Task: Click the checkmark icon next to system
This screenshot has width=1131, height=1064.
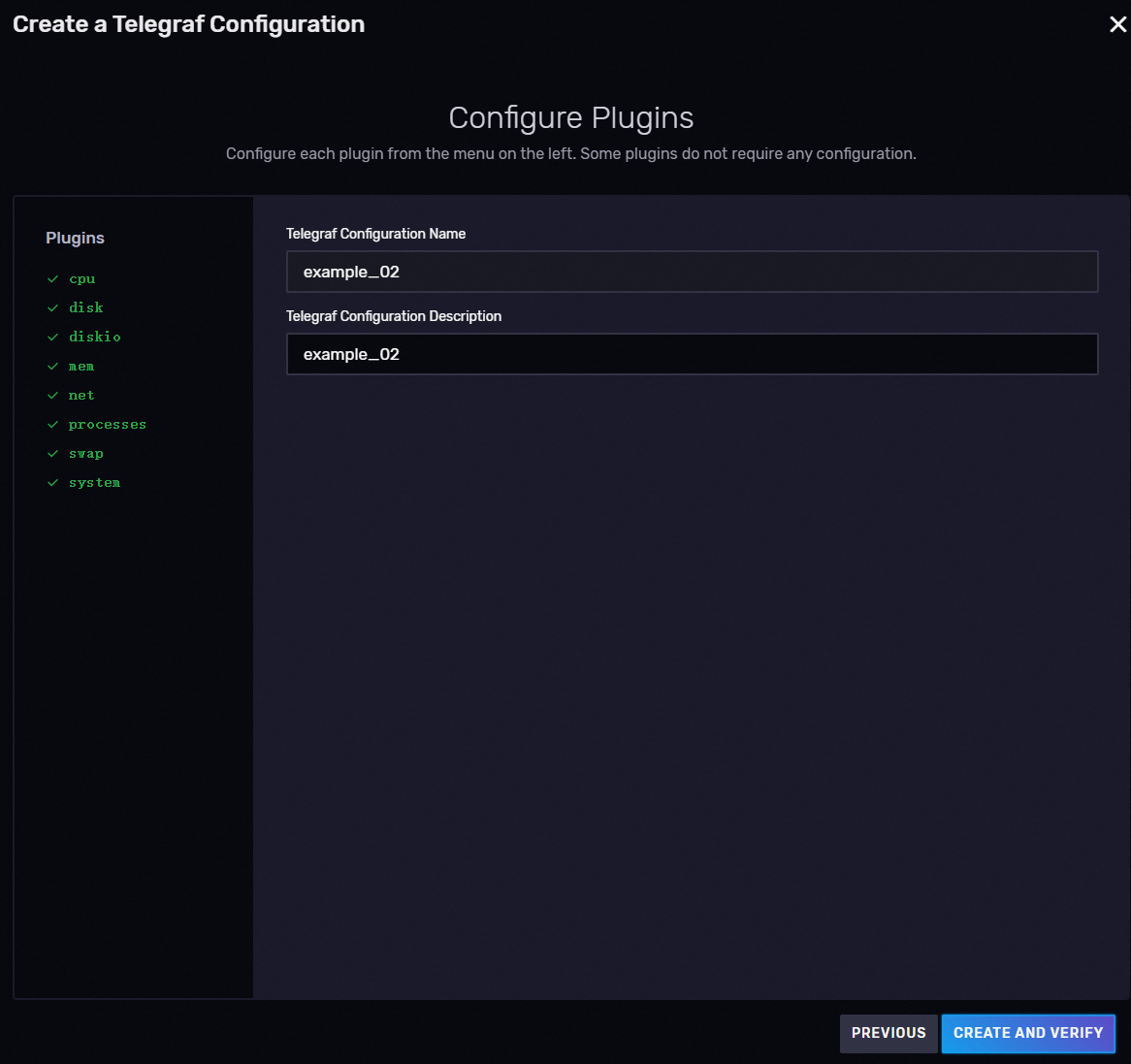Action: coord(52,483)
